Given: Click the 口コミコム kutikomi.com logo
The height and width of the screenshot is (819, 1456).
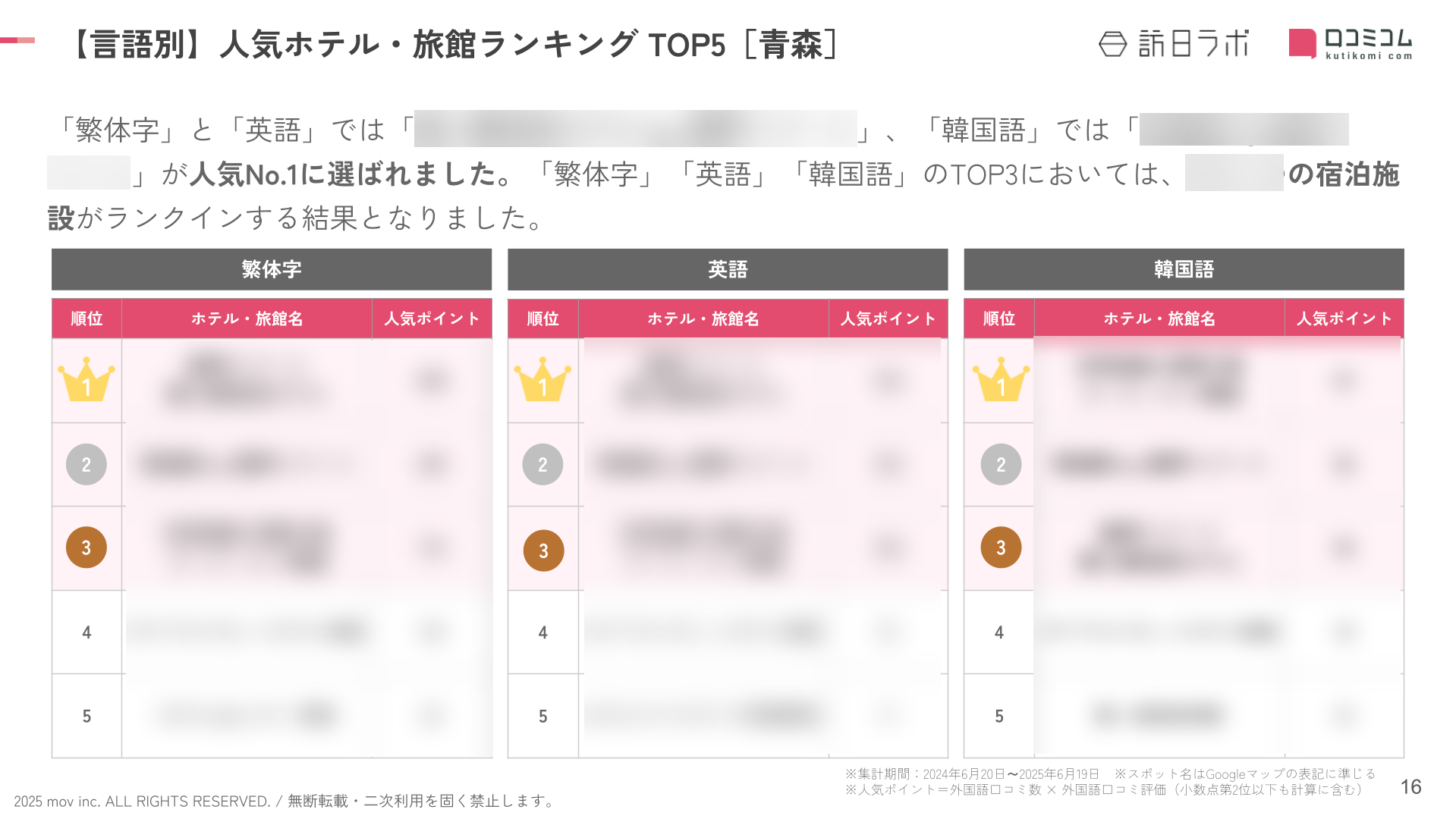Looking at the screenshot, I should pos(1351,44).
